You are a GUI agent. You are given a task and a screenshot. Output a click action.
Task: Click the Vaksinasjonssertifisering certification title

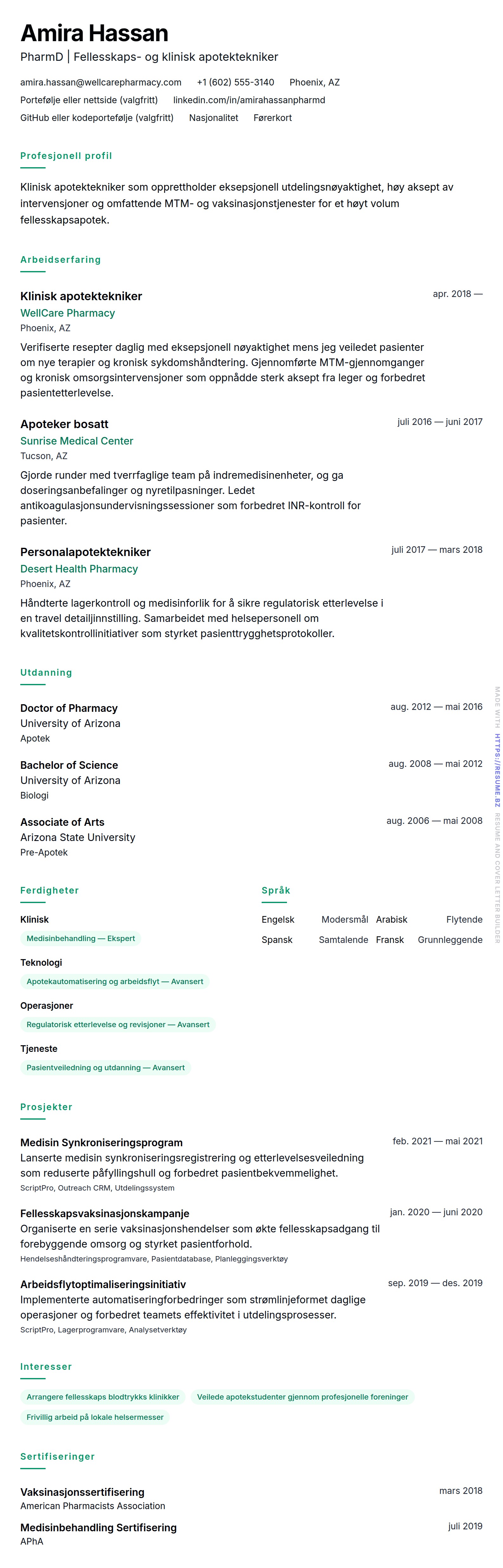point(82,1492)
